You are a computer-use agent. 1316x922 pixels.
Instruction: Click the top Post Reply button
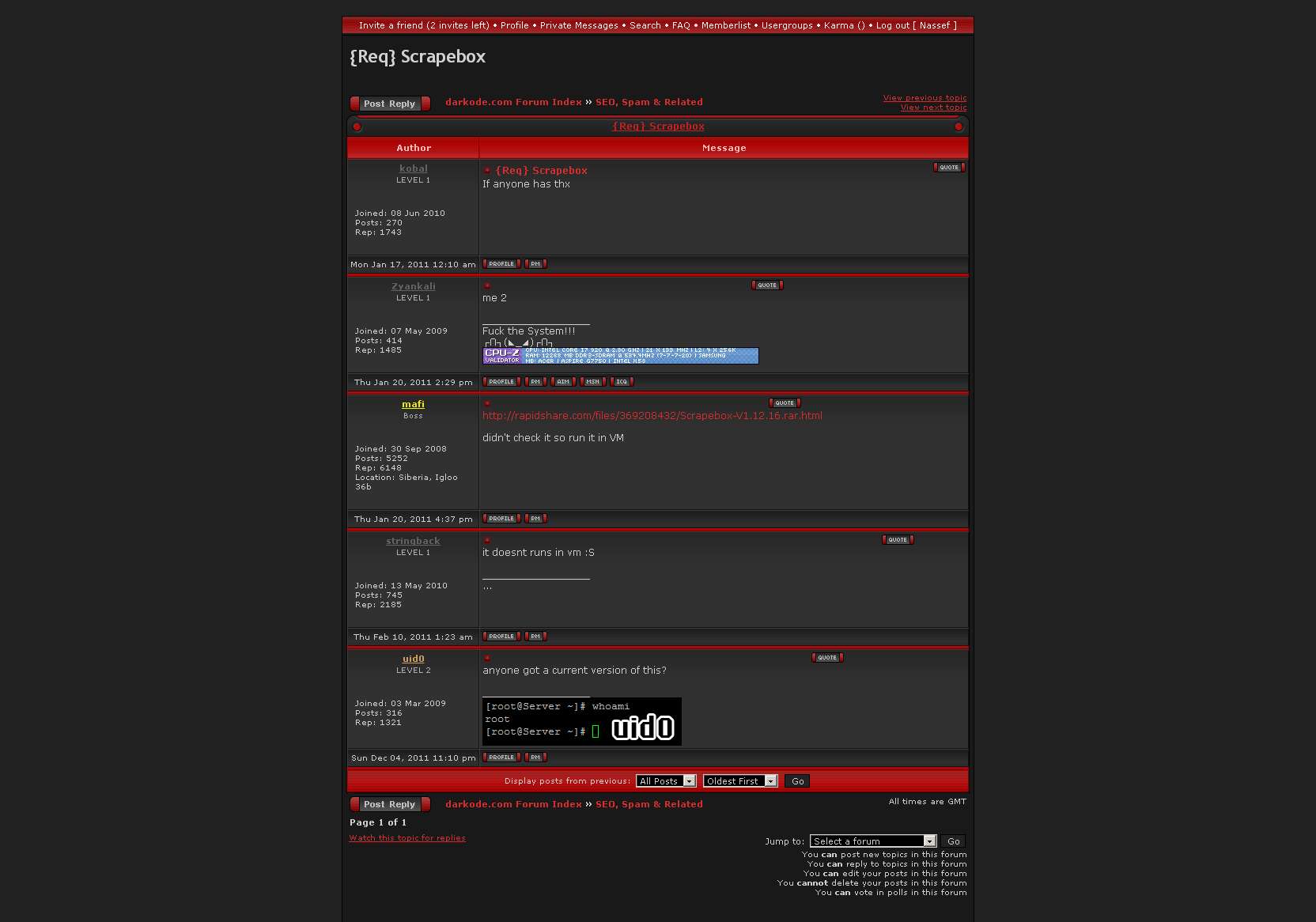click(390, 104)
